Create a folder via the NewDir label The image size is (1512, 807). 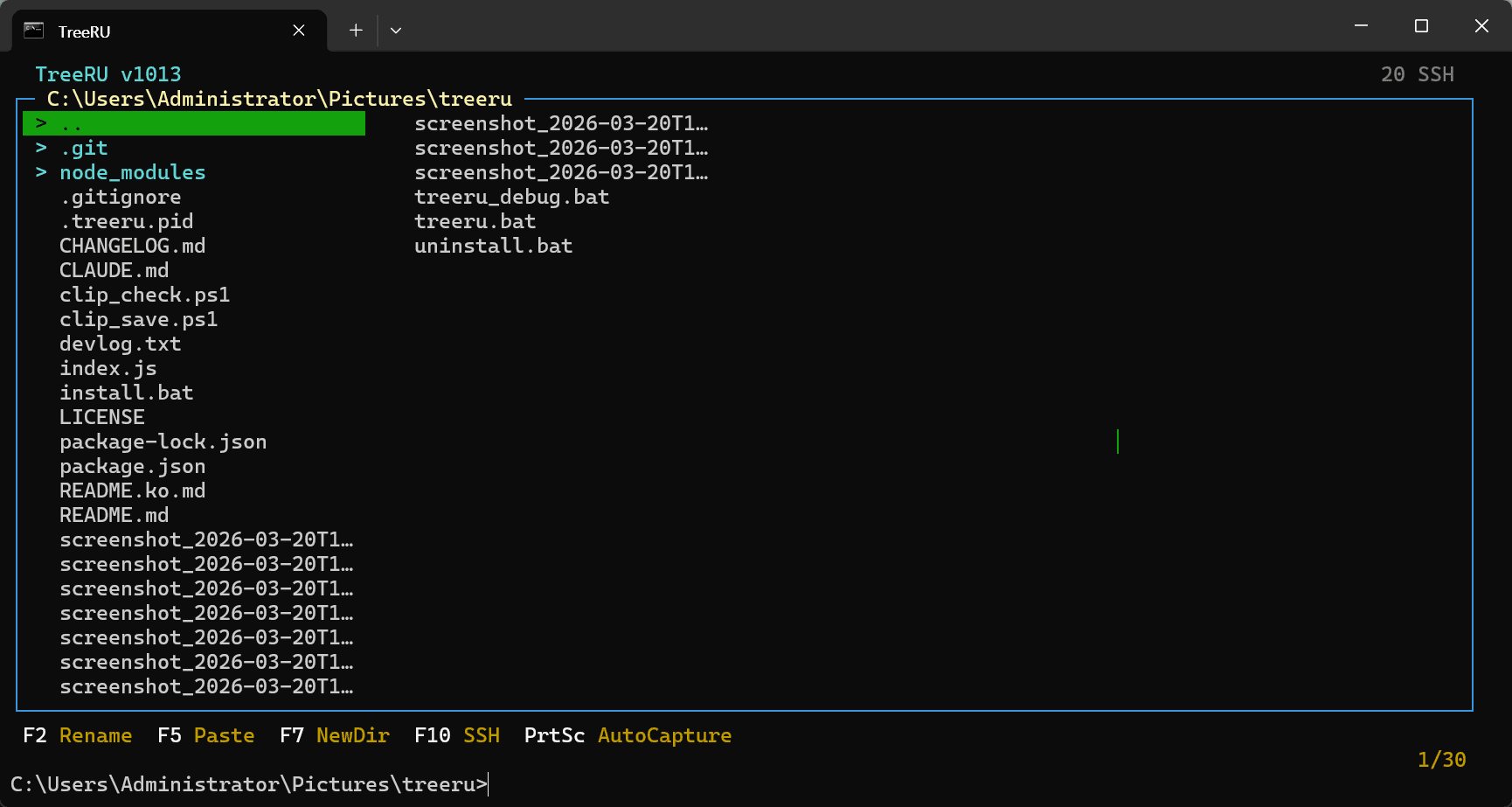pyautogui.click(x=353, y=735)
